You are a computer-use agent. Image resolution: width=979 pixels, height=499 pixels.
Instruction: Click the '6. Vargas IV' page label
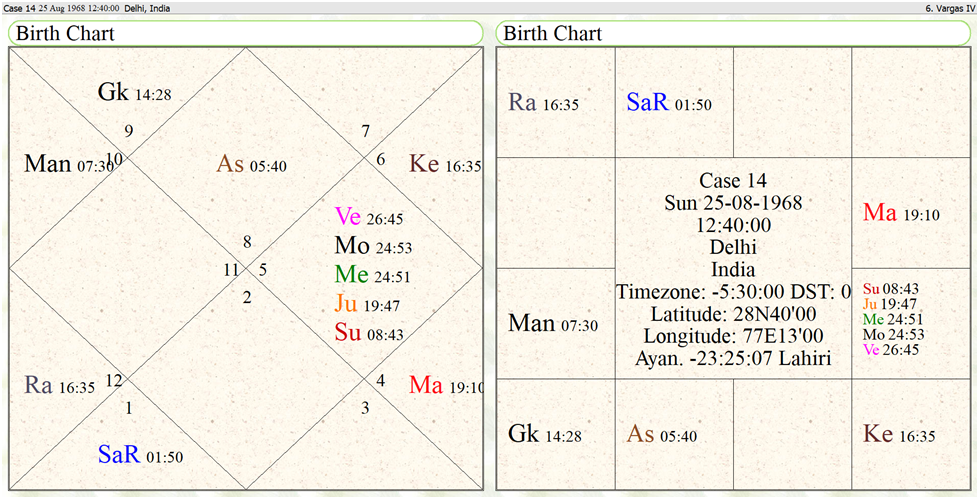point(950,9)
